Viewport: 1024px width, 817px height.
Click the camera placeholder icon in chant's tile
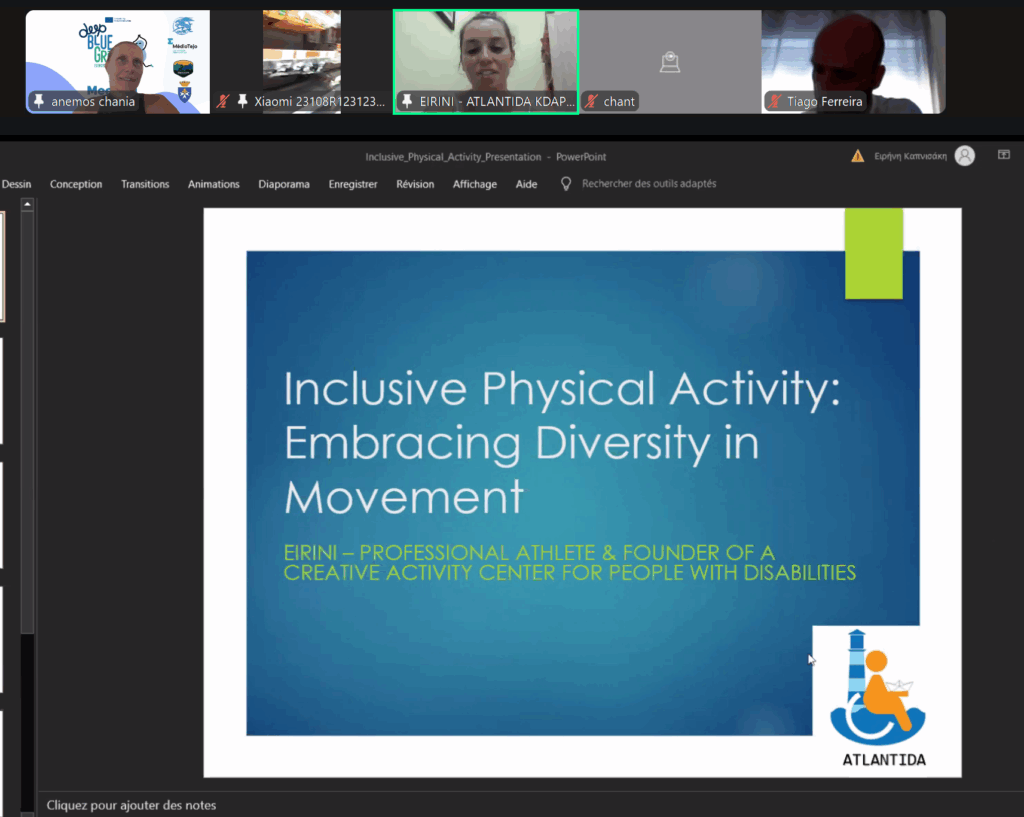(x=670, y=63)
